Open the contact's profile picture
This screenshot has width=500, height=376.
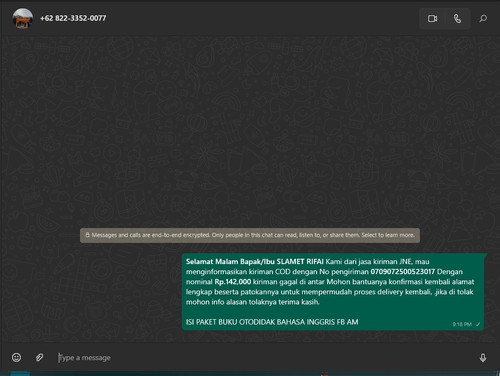(23, 18)
